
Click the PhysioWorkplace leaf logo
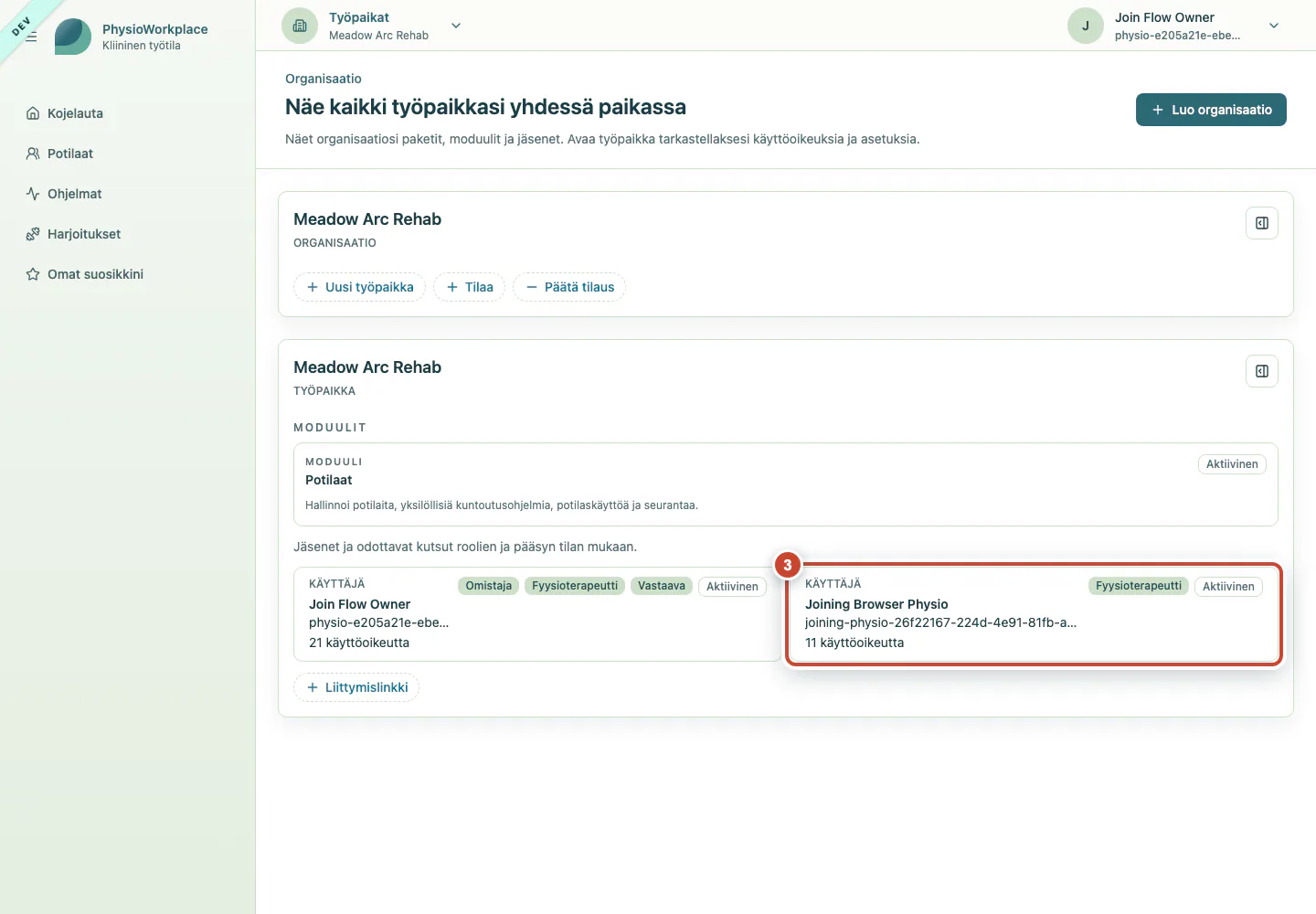(73, 37)
